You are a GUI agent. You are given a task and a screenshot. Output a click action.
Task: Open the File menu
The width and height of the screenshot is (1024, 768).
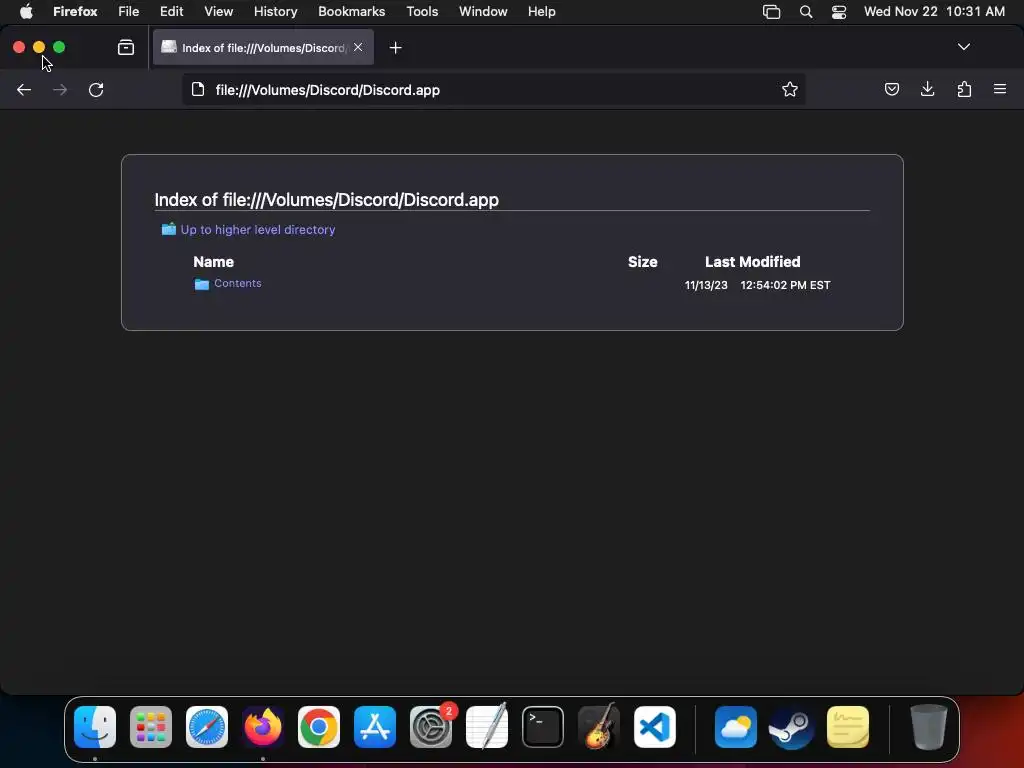click(129, 12)
